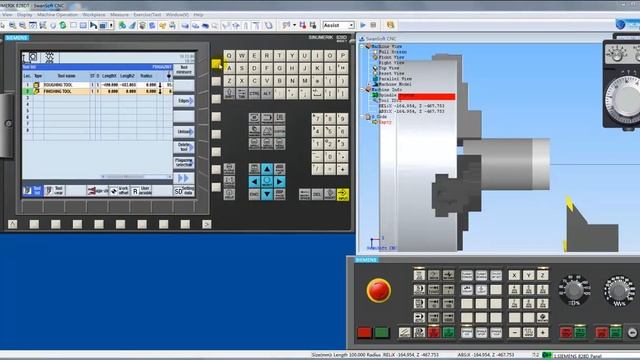The image size is (640, 360).
Task: Collapse the Machine Info tree node
Action: click(362, 89)
